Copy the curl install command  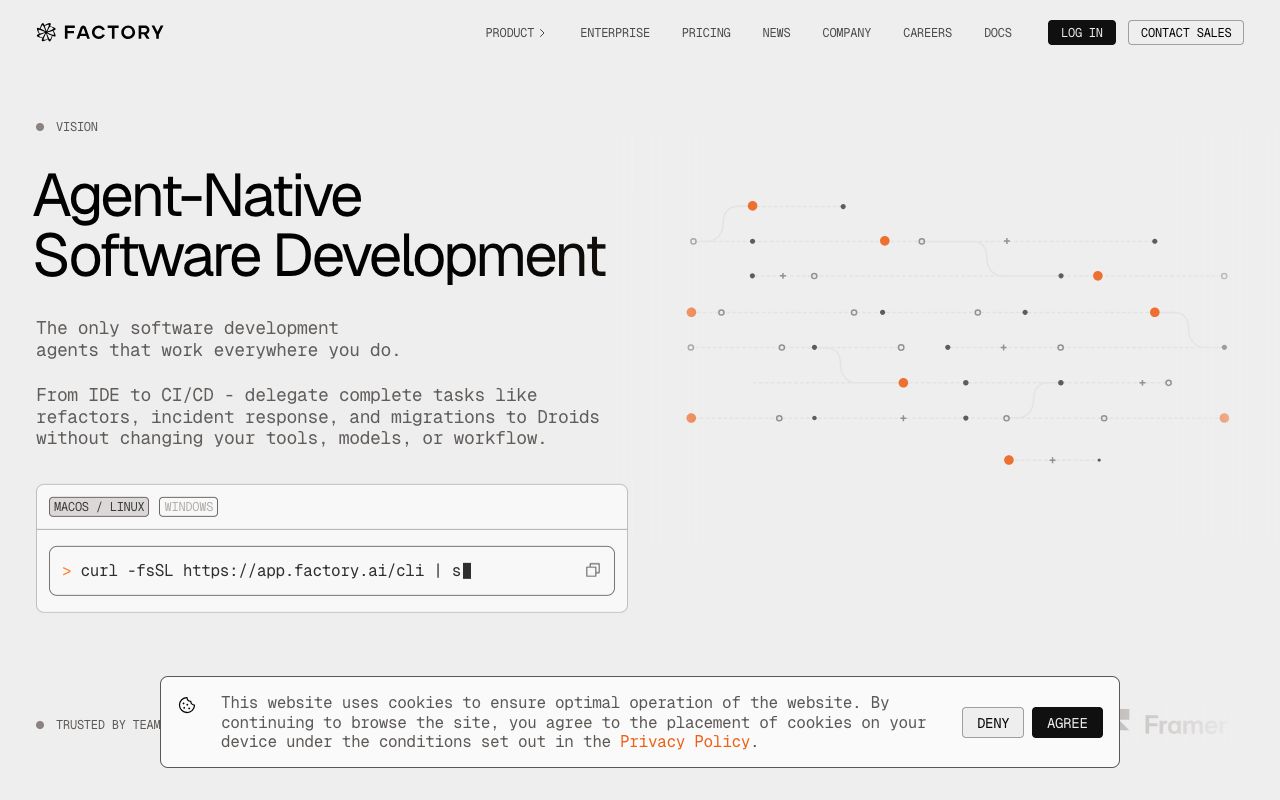593,570
